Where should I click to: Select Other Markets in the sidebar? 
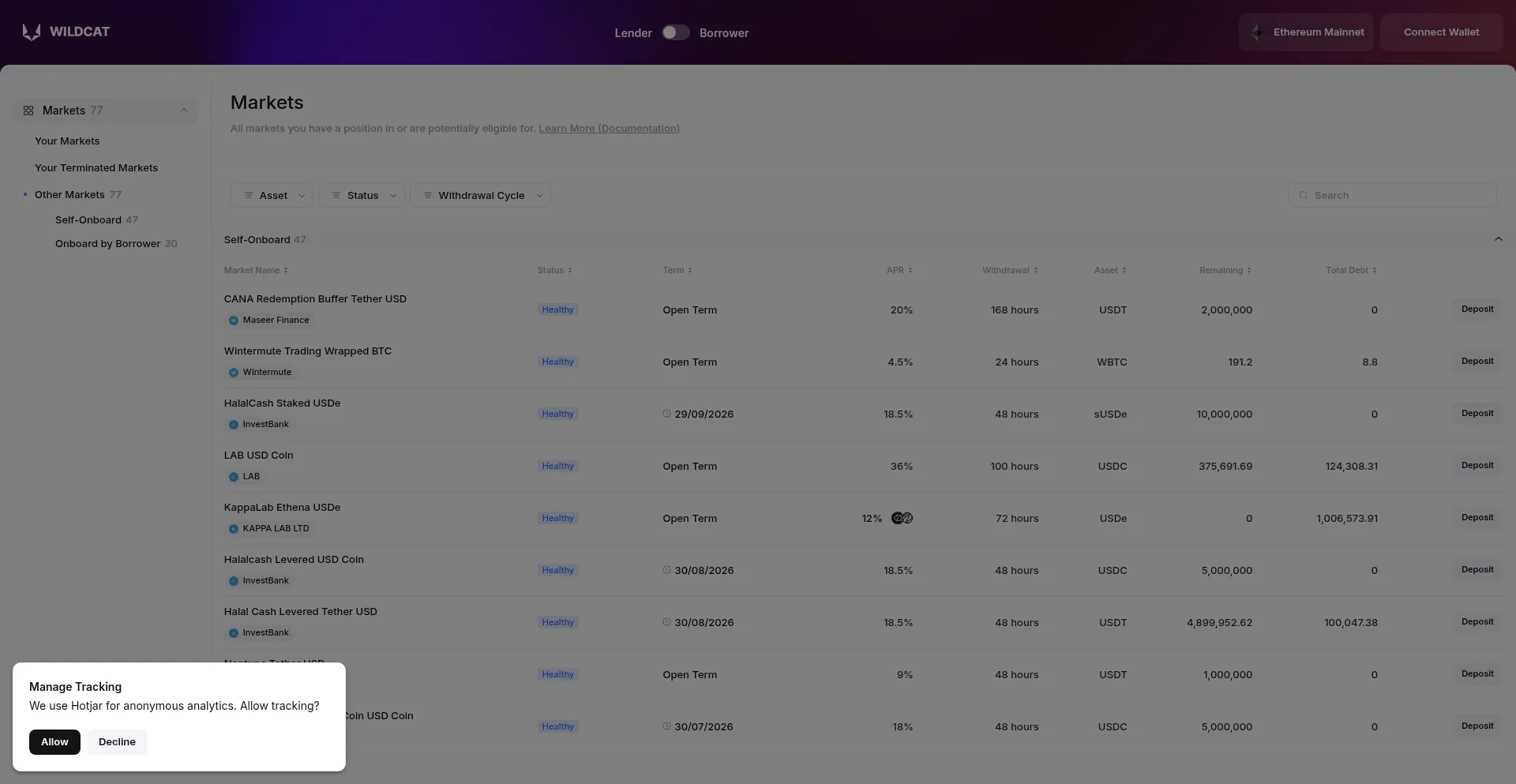pyautogui.click(x=69, y=195)
